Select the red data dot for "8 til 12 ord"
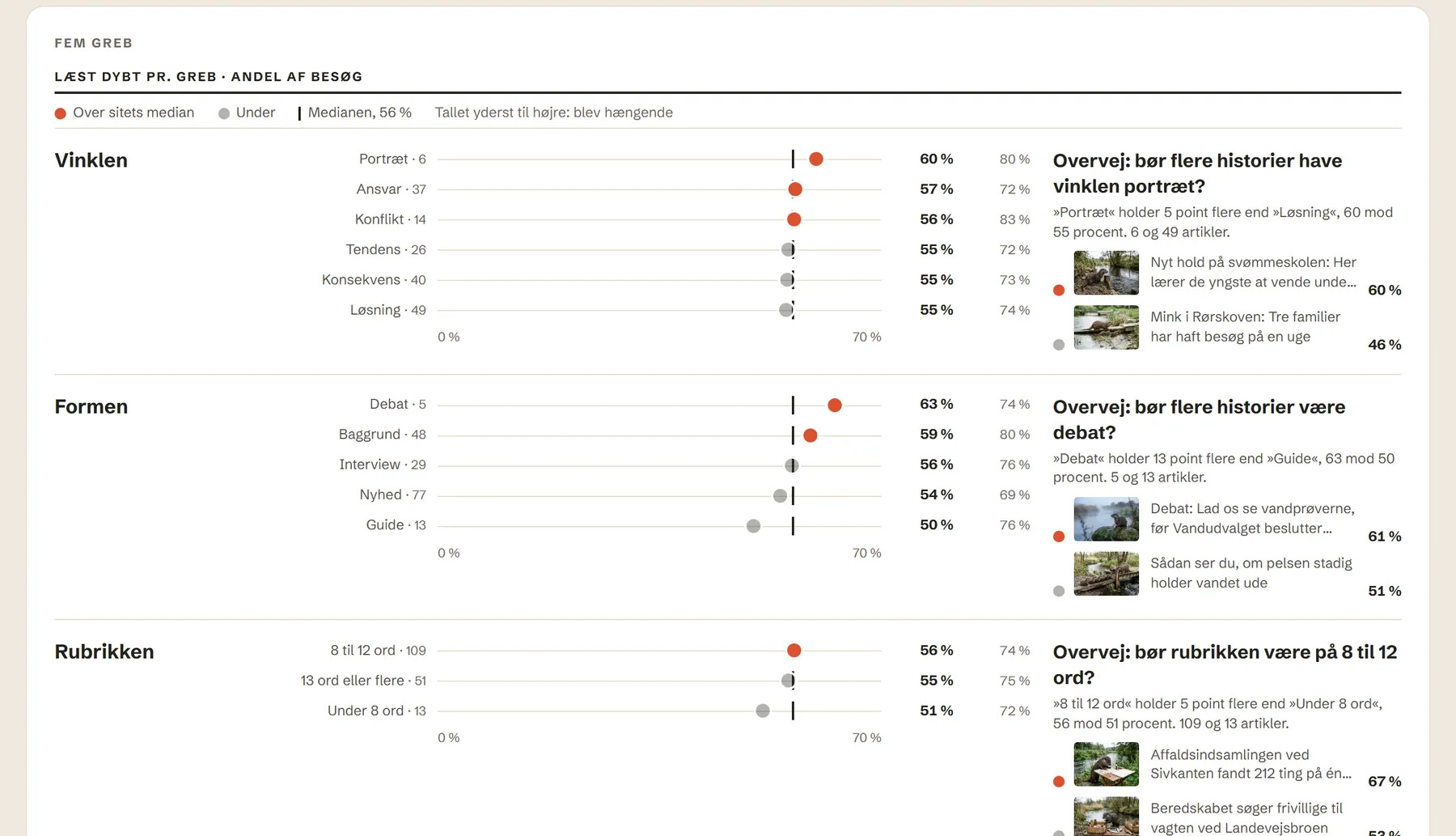The width and height of the screenshot is (1456, 836). coord(794,651)
